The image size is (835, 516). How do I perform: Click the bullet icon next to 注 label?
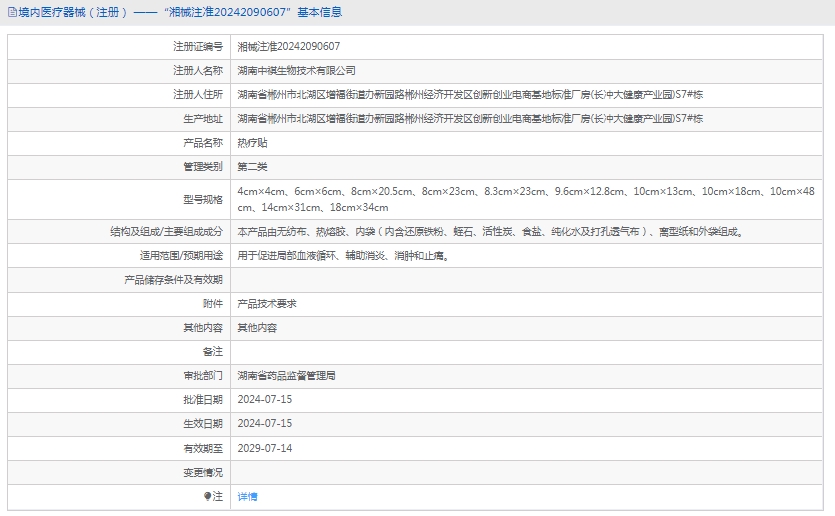tap(208, 496)
